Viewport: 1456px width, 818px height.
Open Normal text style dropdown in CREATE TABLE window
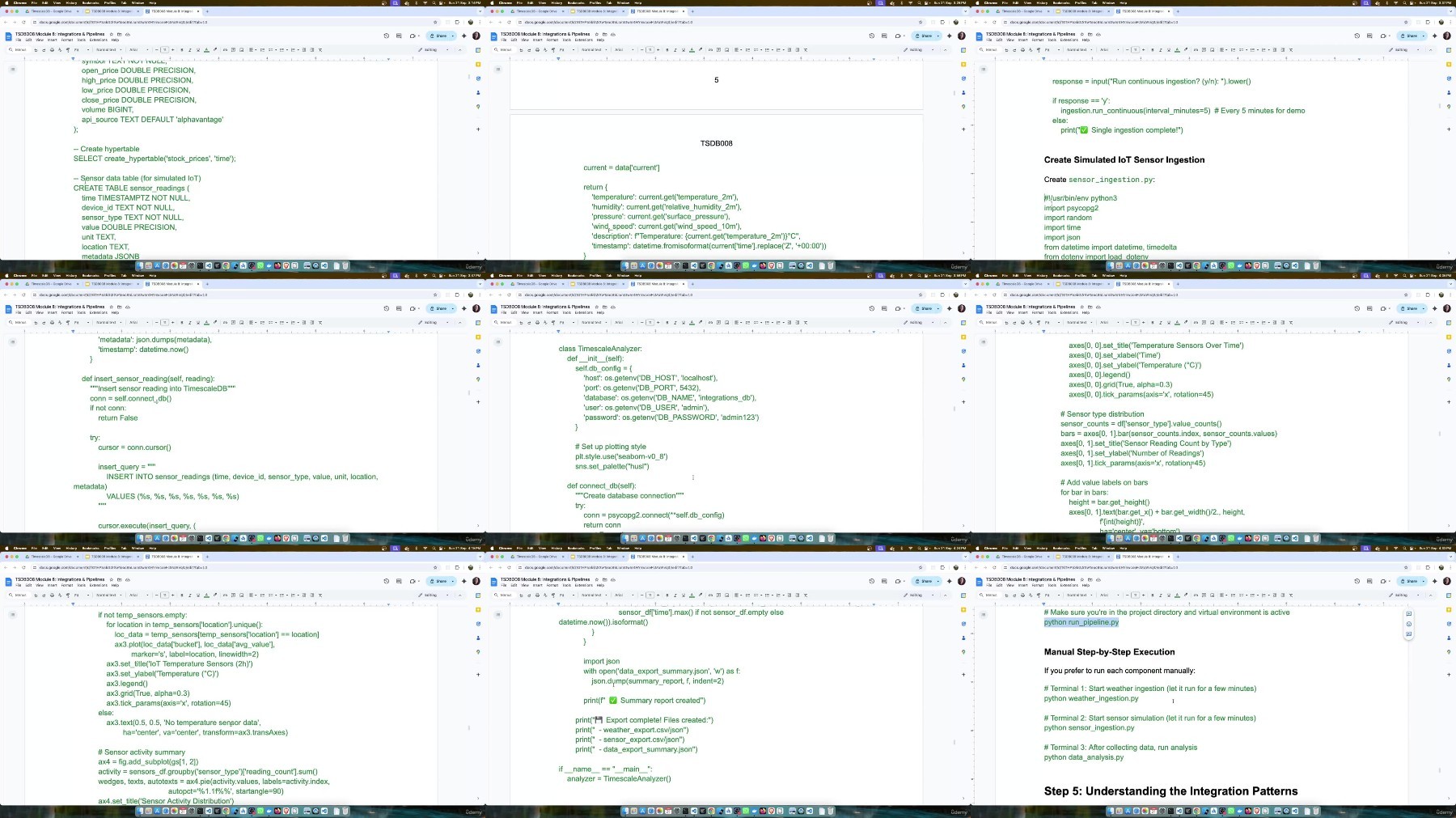click(x=107, y=49)
